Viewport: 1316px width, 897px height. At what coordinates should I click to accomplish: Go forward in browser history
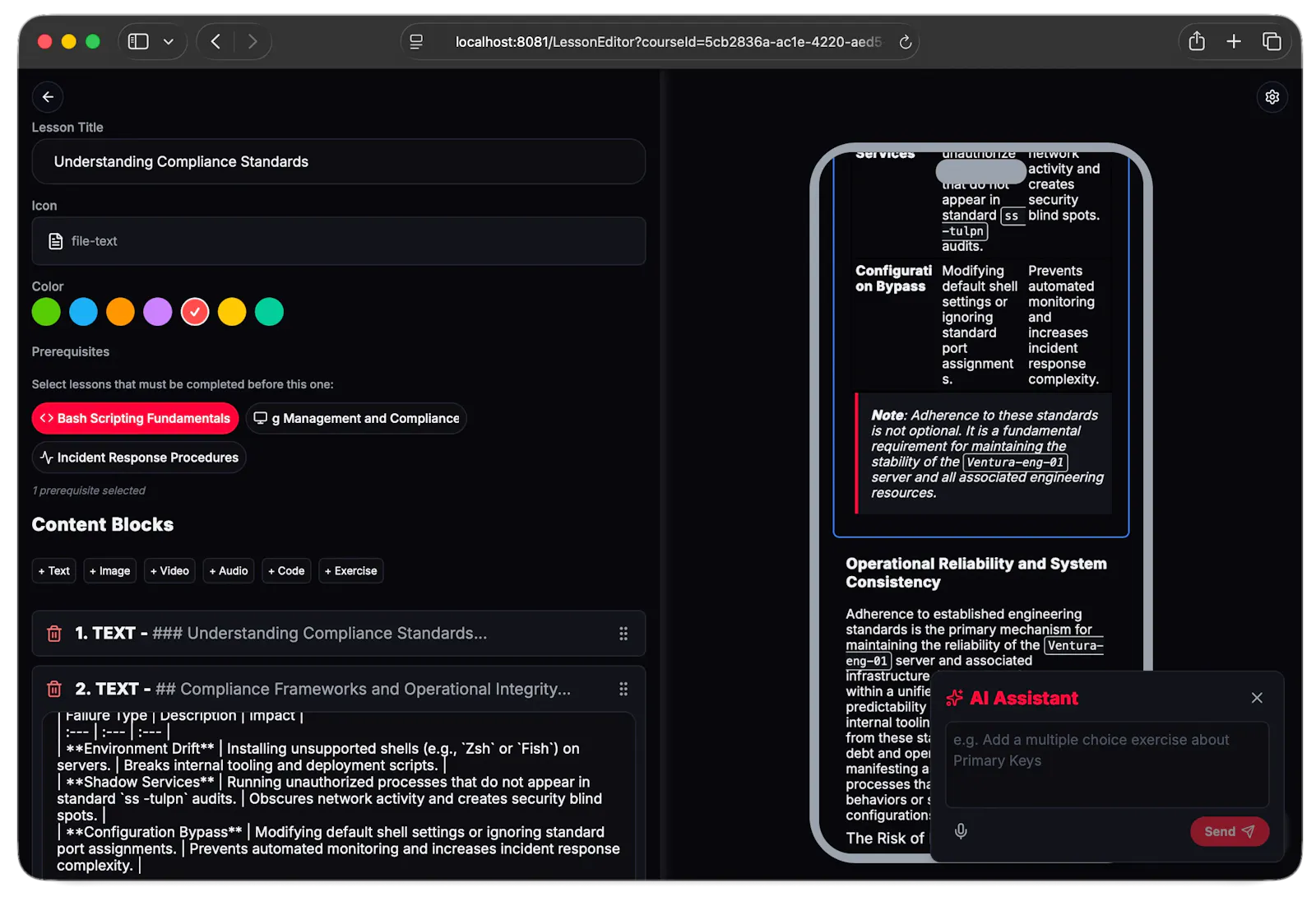[x=253, y=41]
